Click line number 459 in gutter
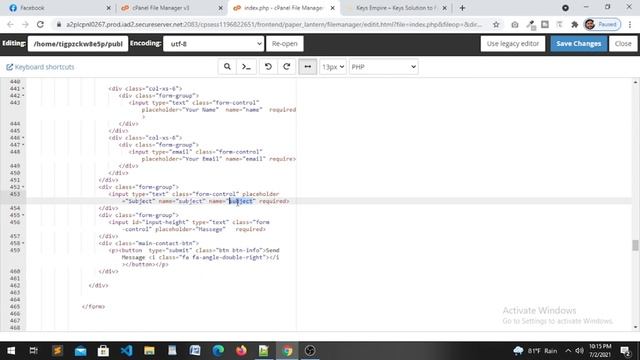This screenshot has width=640, height=360. 15,250
